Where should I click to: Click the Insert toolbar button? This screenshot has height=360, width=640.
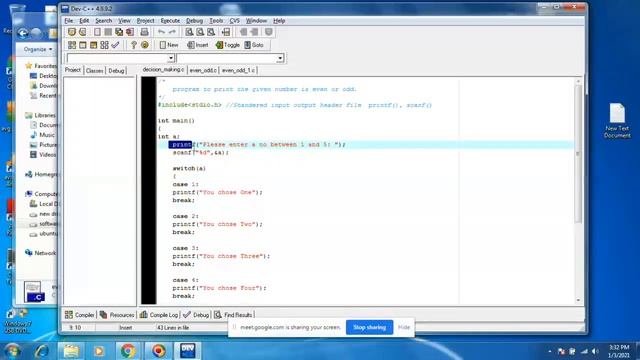point(198,45)
